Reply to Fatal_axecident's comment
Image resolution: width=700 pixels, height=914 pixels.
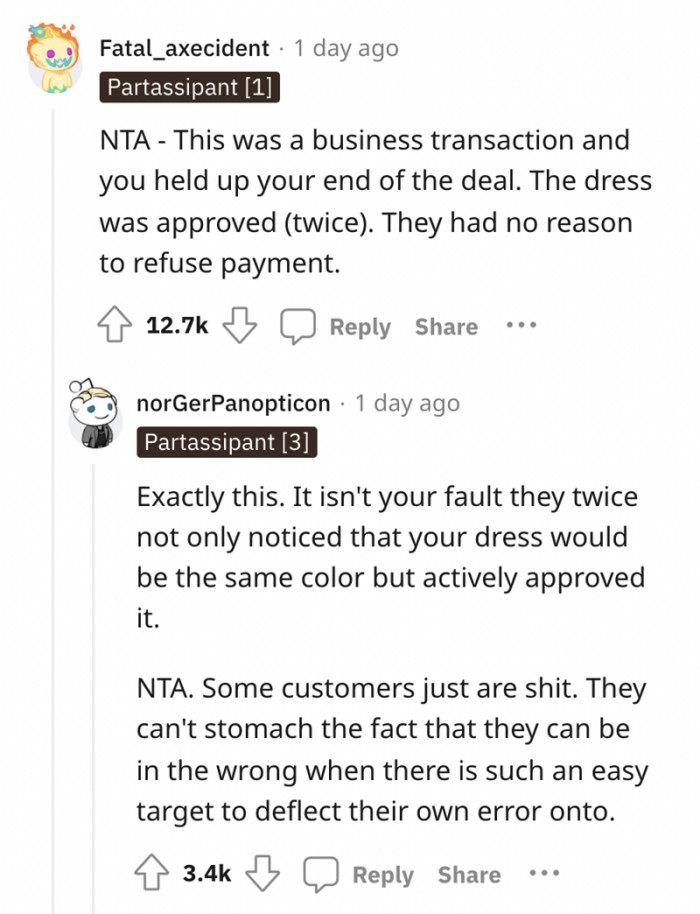pyautogui.click(x=359, y=327)
